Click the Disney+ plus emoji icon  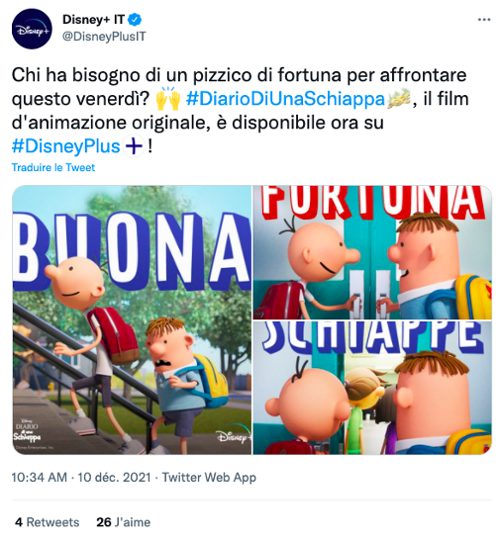point(134,146)
